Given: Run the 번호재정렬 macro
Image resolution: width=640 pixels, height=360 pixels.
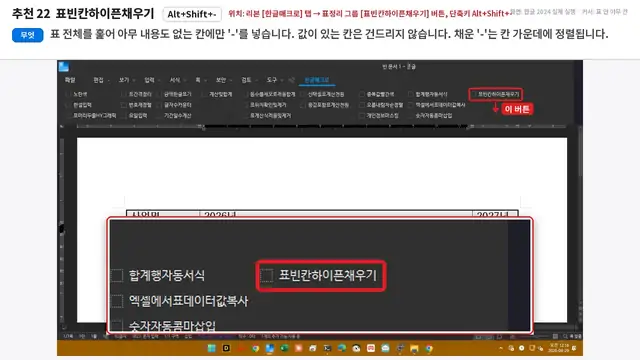Looking at the screenshot, I should pos(137,105).
